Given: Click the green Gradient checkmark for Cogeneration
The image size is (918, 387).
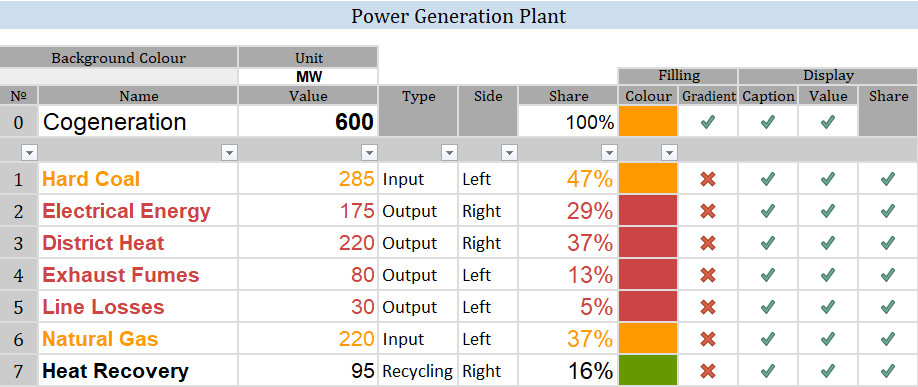Looking at the screenshot, I should coord(708,122).
